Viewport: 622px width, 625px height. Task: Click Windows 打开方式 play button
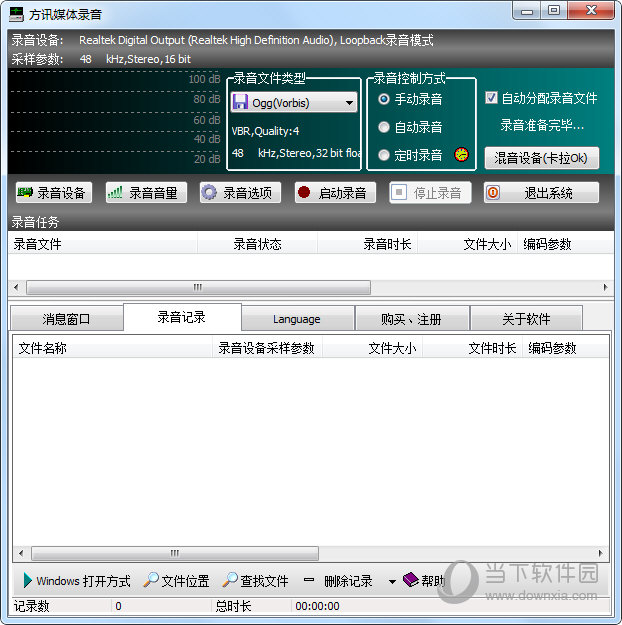(77, 581)
